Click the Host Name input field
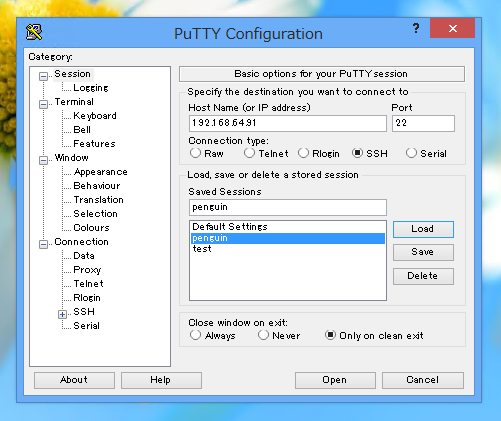Image resolution: width=501 pixels, height=421 pixels. pos(288,123)
